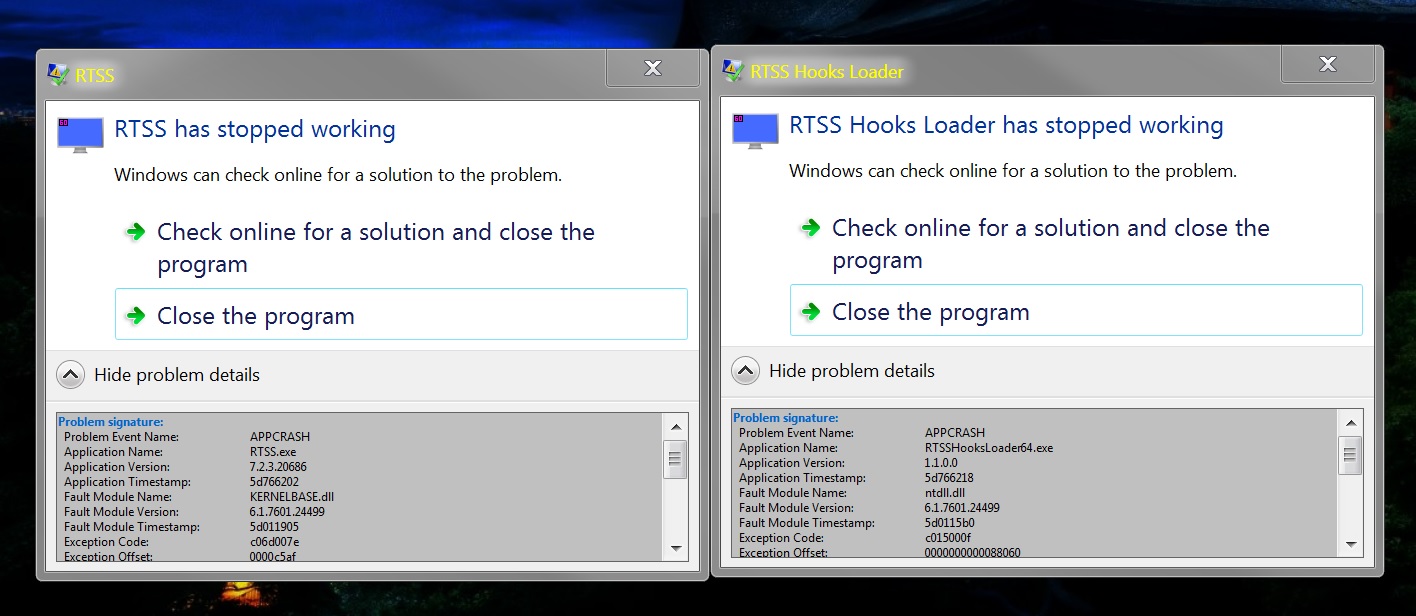Click application timestamp 5d766202

[x=274, y=482]
